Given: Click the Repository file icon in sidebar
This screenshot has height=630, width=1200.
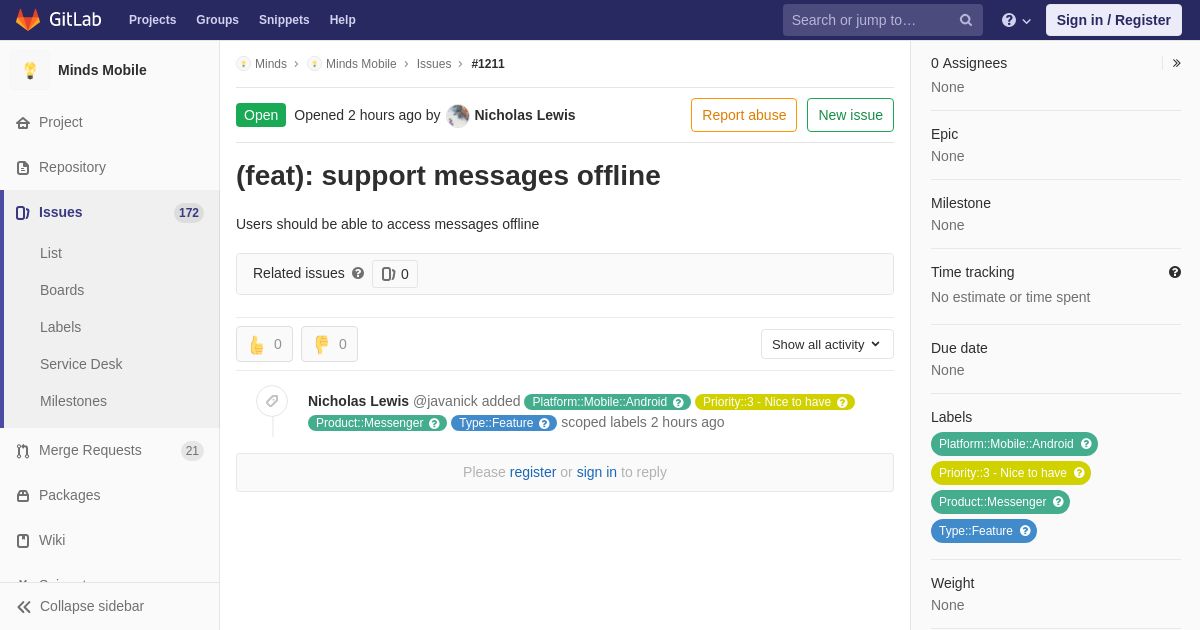Looking at the screenshot, I should click(23, 168).
